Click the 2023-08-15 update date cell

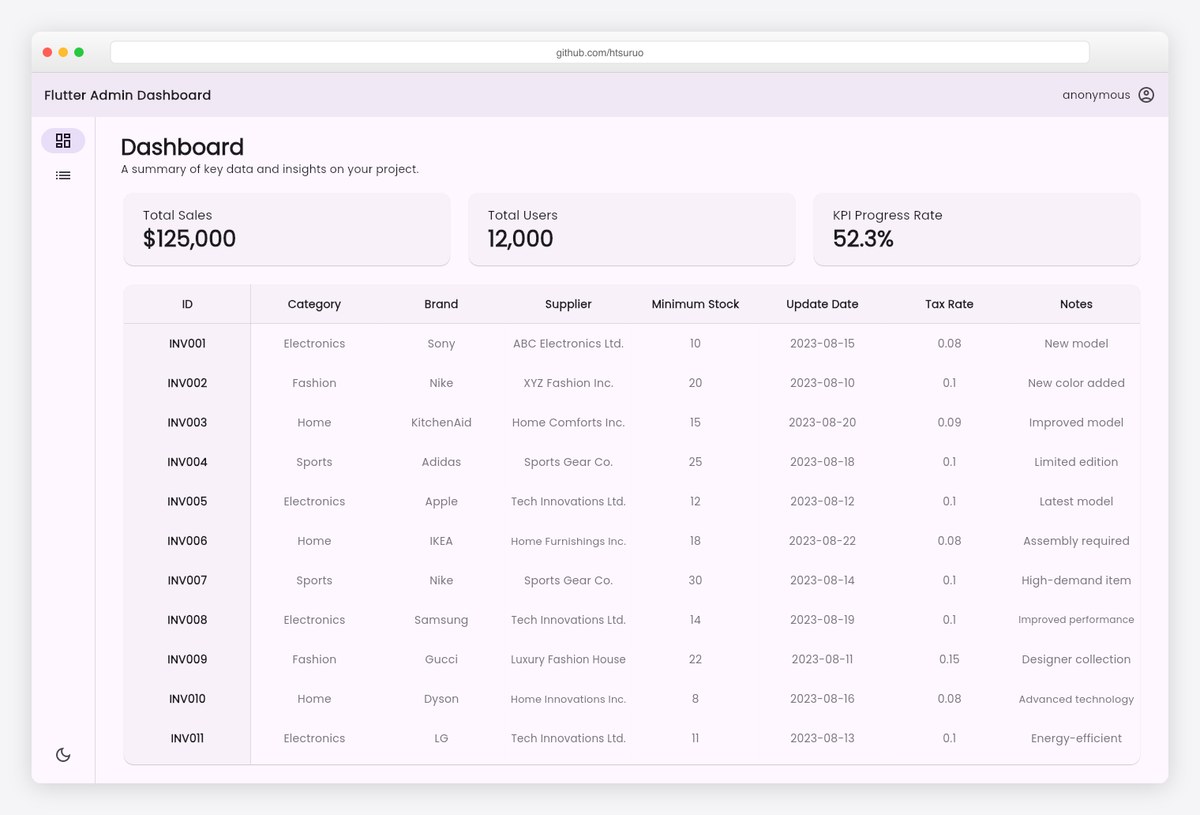click(x=822, y=343)
